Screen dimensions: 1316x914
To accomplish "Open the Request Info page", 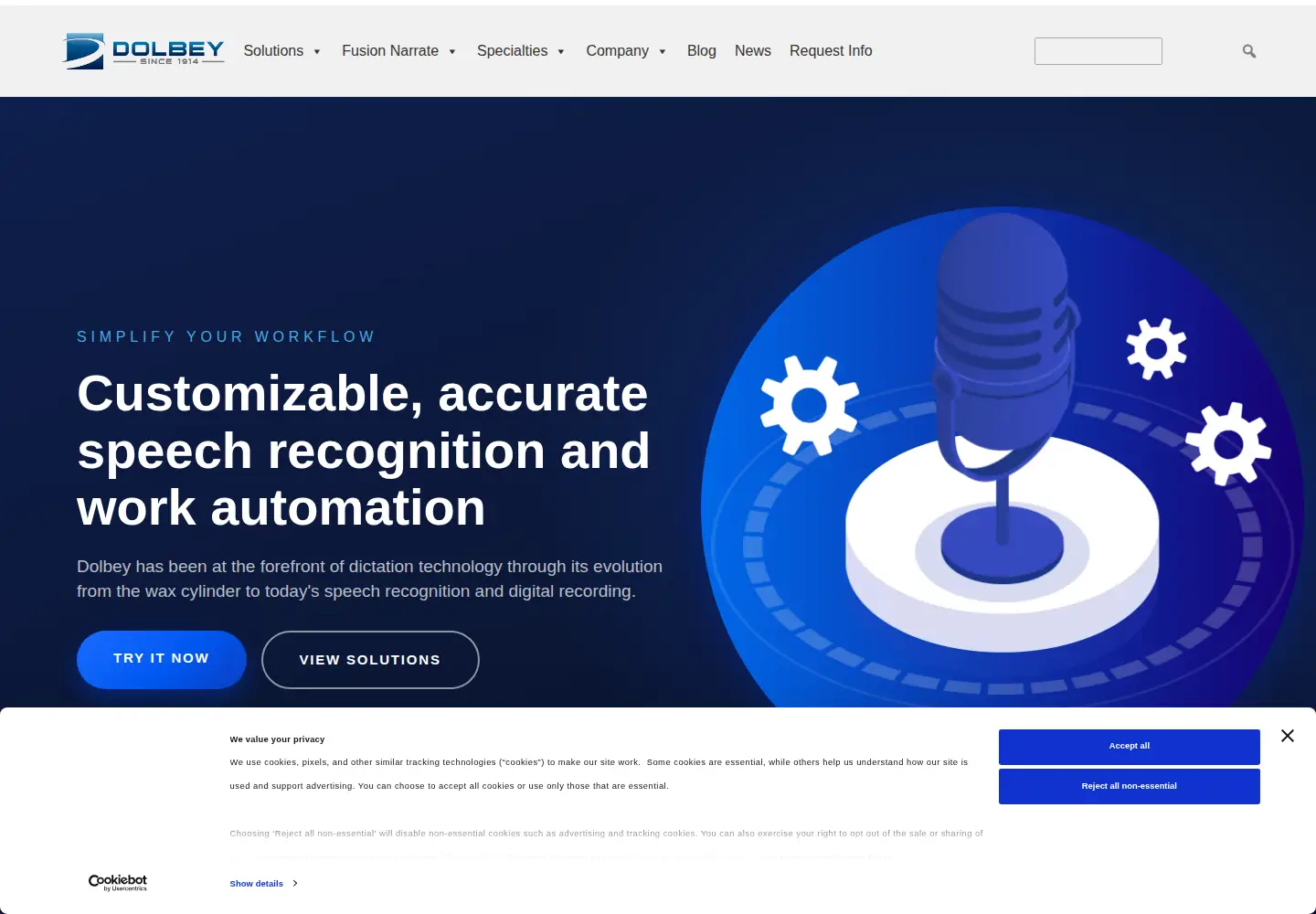I will click(831, 51).
